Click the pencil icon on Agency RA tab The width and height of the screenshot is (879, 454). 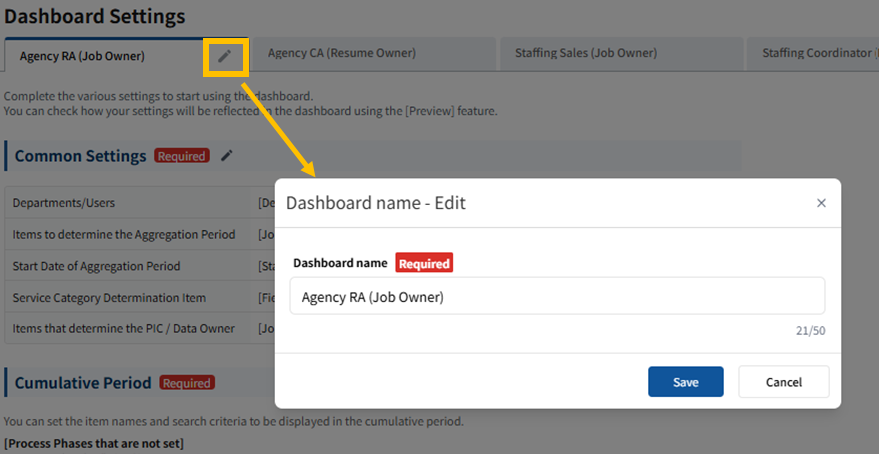click(225, 56)
